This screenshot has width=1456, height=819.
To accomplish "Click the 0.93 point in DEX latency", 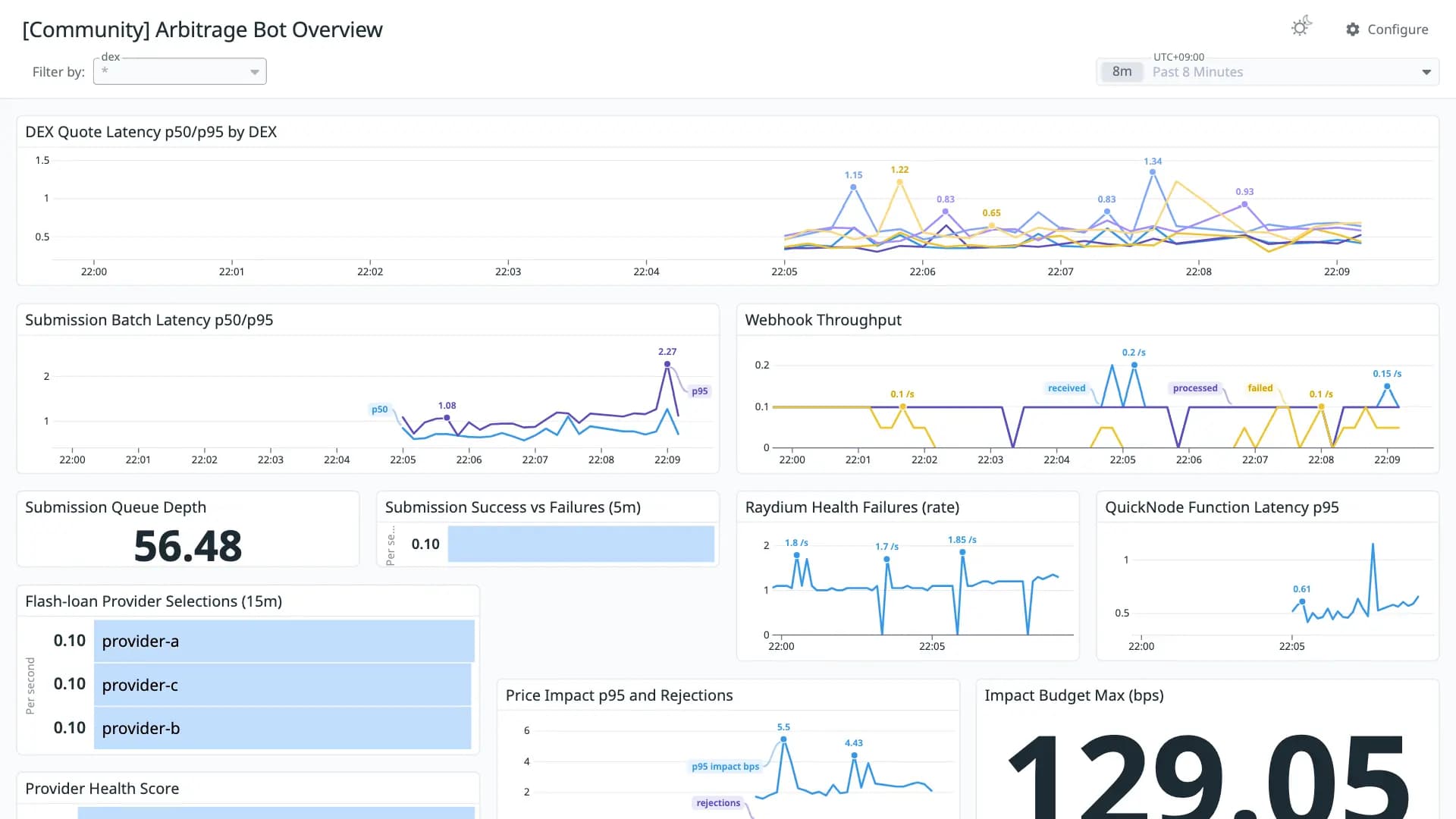I will pyautogui.click(x=1244, y=204).
